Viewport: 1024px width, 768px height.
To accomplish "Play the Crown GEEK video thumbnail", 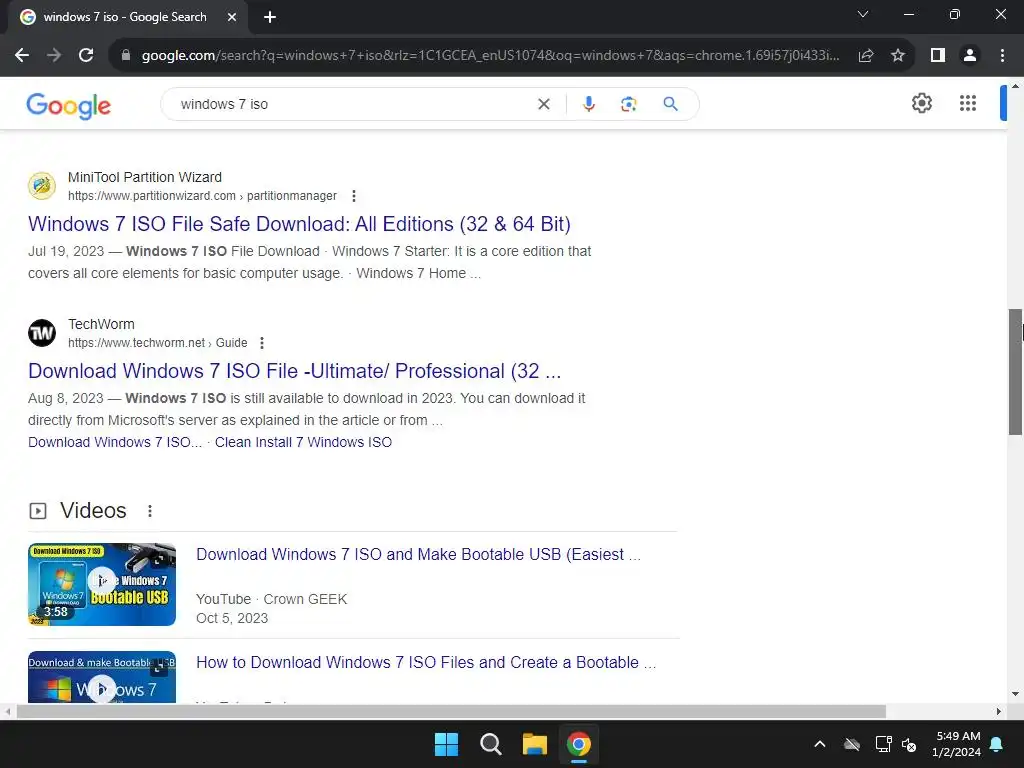I will [x=102, y=584].
